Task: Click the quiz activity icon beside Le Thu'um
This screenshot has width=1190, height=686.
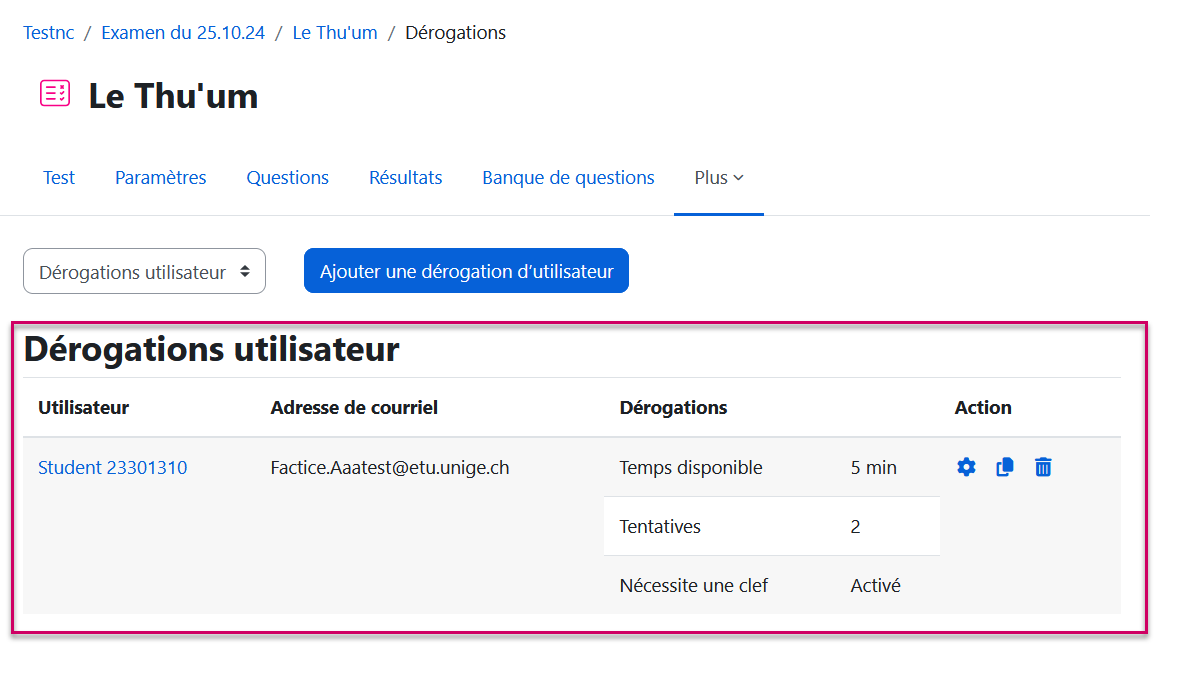Action: click(x=55, y=94)
